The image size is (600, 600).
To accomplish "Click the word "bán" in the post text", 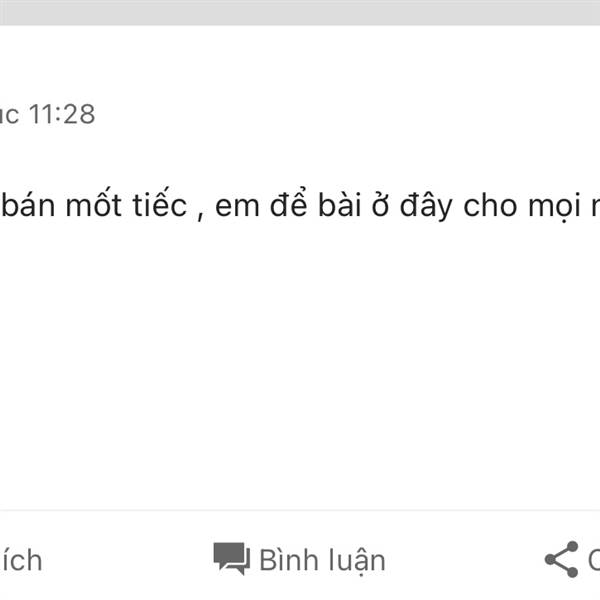I will 28,205.
